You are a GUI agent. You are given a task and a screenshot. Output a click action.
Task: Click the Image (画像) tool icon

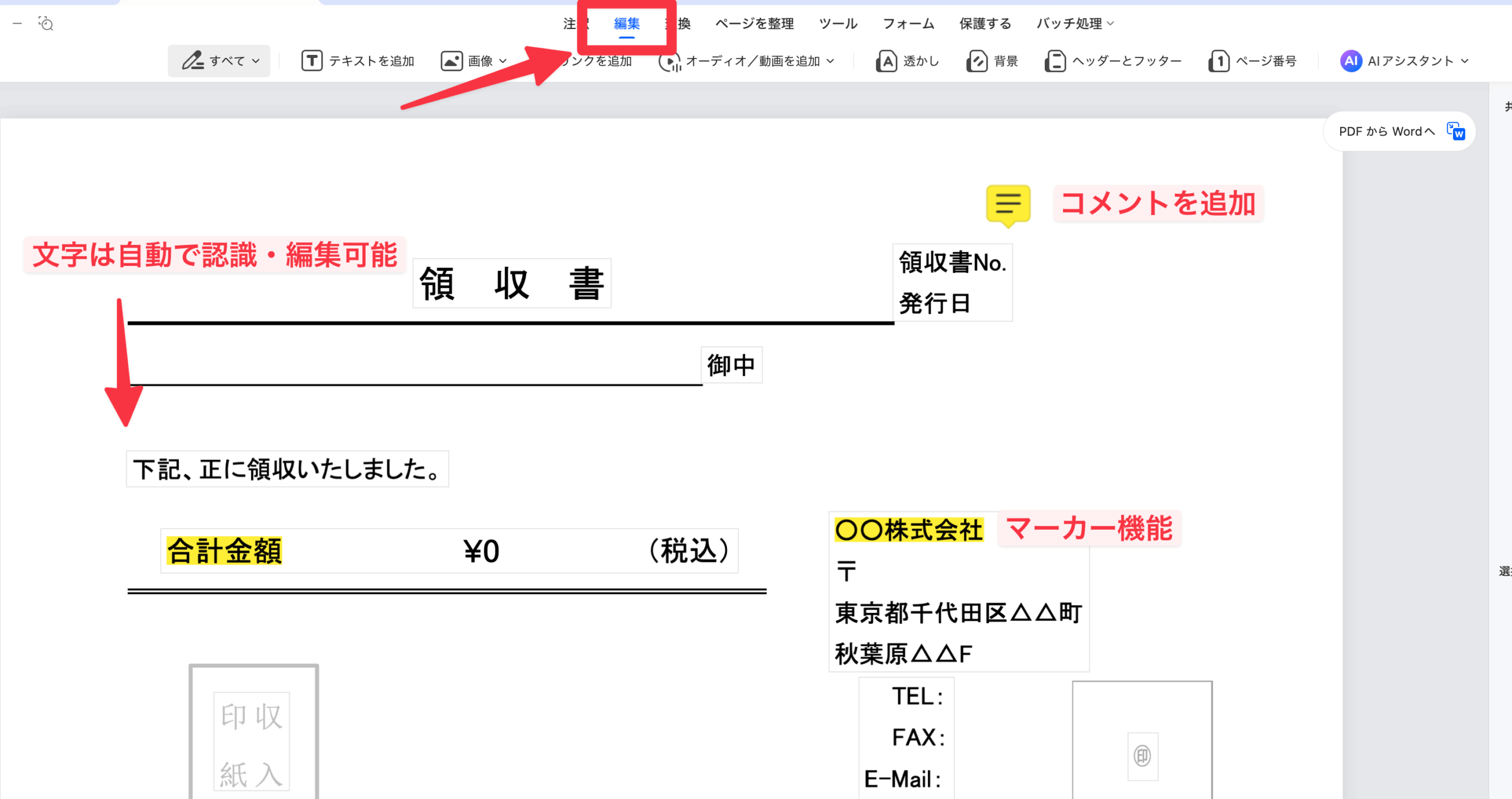coord(451,61)
